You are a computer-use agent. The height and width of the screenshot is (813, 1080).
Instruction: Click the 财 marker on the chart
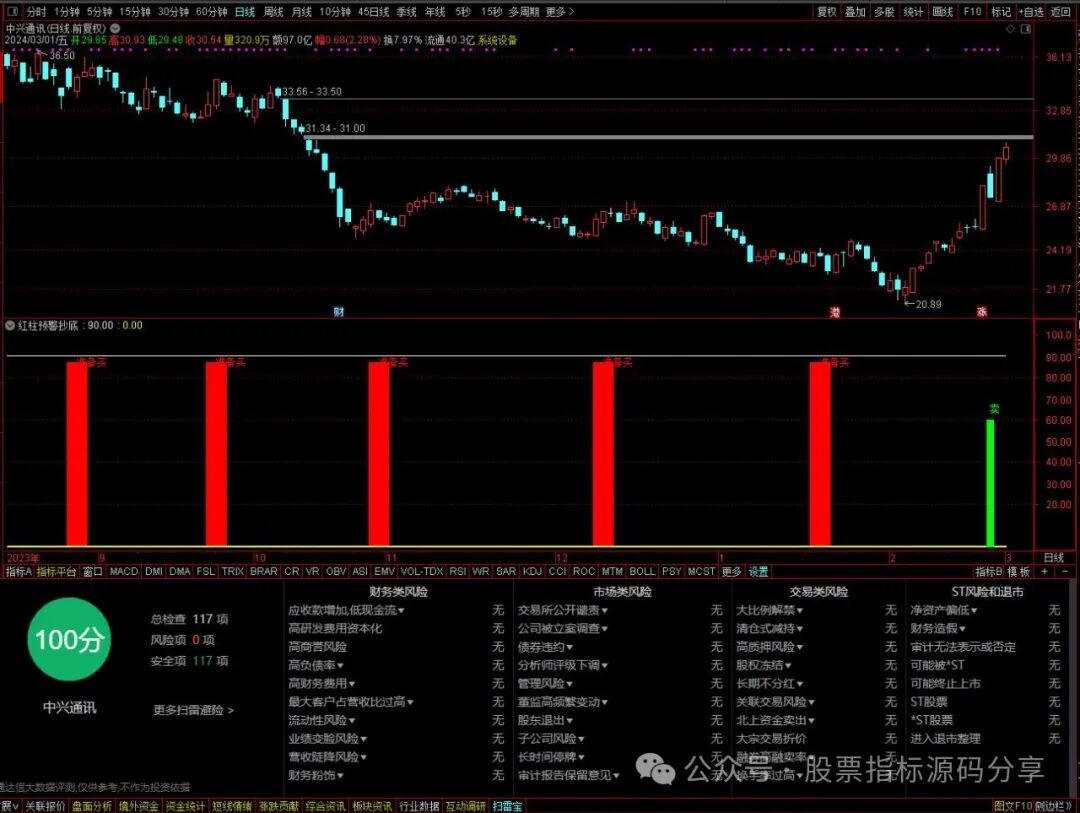338,312
